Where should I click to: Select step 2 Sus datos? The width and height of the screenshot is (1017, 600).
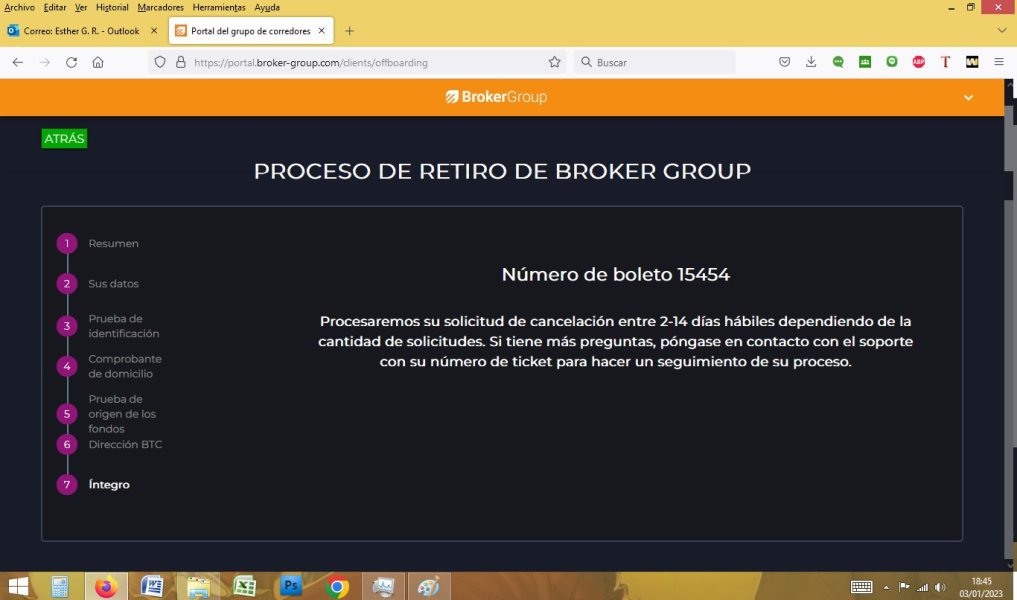97,283
